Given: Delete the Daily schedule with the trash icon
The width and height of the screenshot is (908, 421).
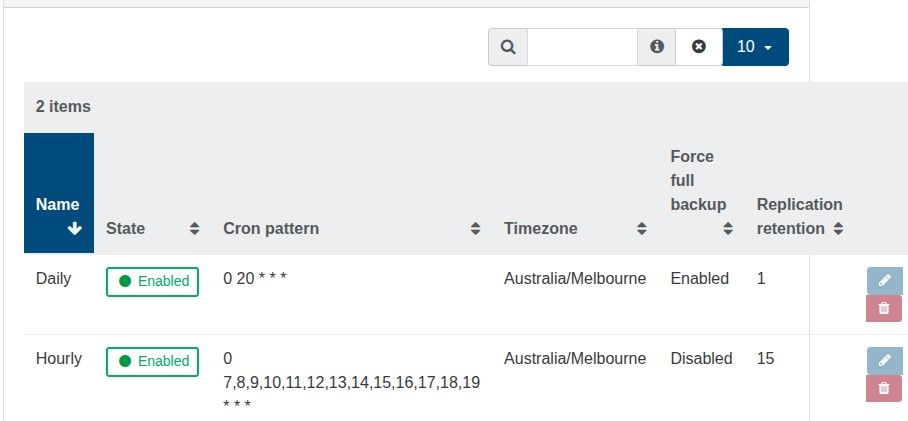Looking at the screenshot, I should click(x=883, y=309).
